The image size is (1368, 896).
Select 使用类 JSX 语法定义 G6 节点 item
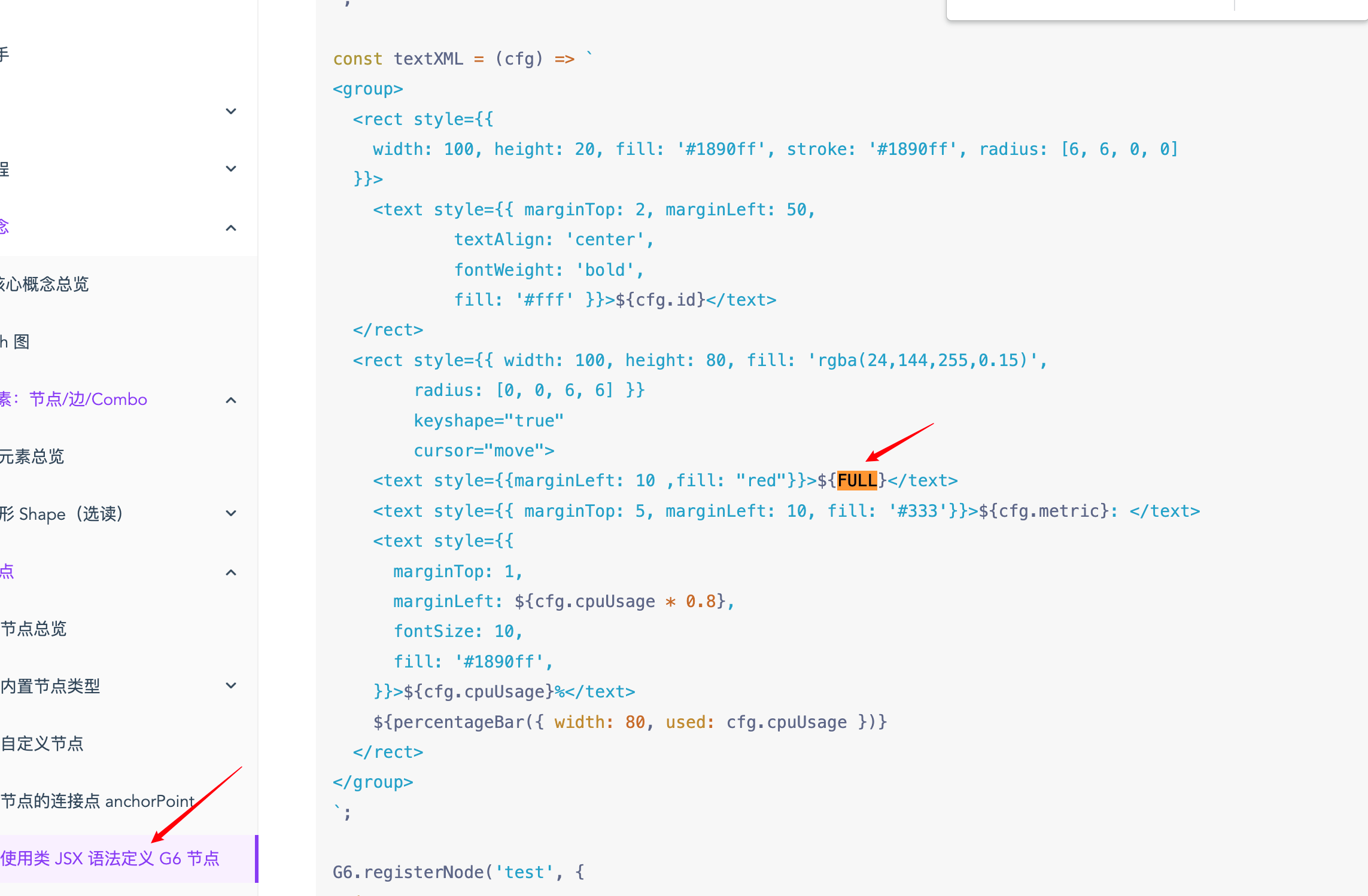[x=111, y=858]
